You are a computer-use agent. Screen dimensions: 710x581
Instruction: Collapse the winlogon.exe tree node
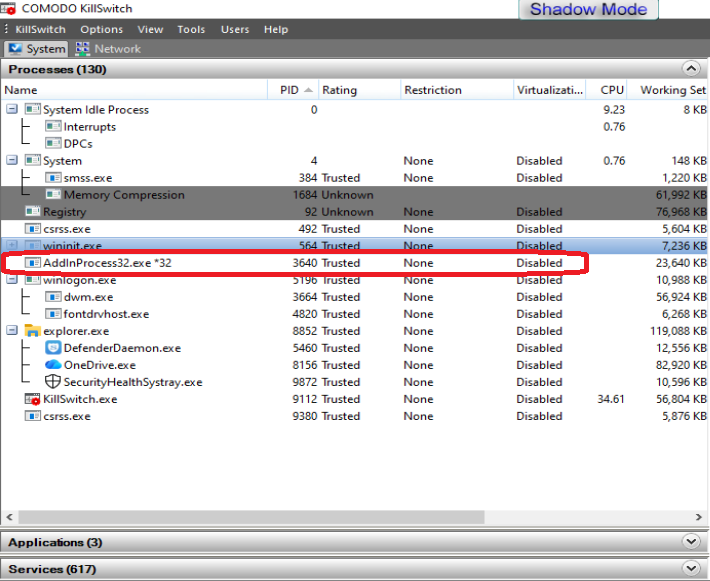pyautogui.click(x=12, y=280)
